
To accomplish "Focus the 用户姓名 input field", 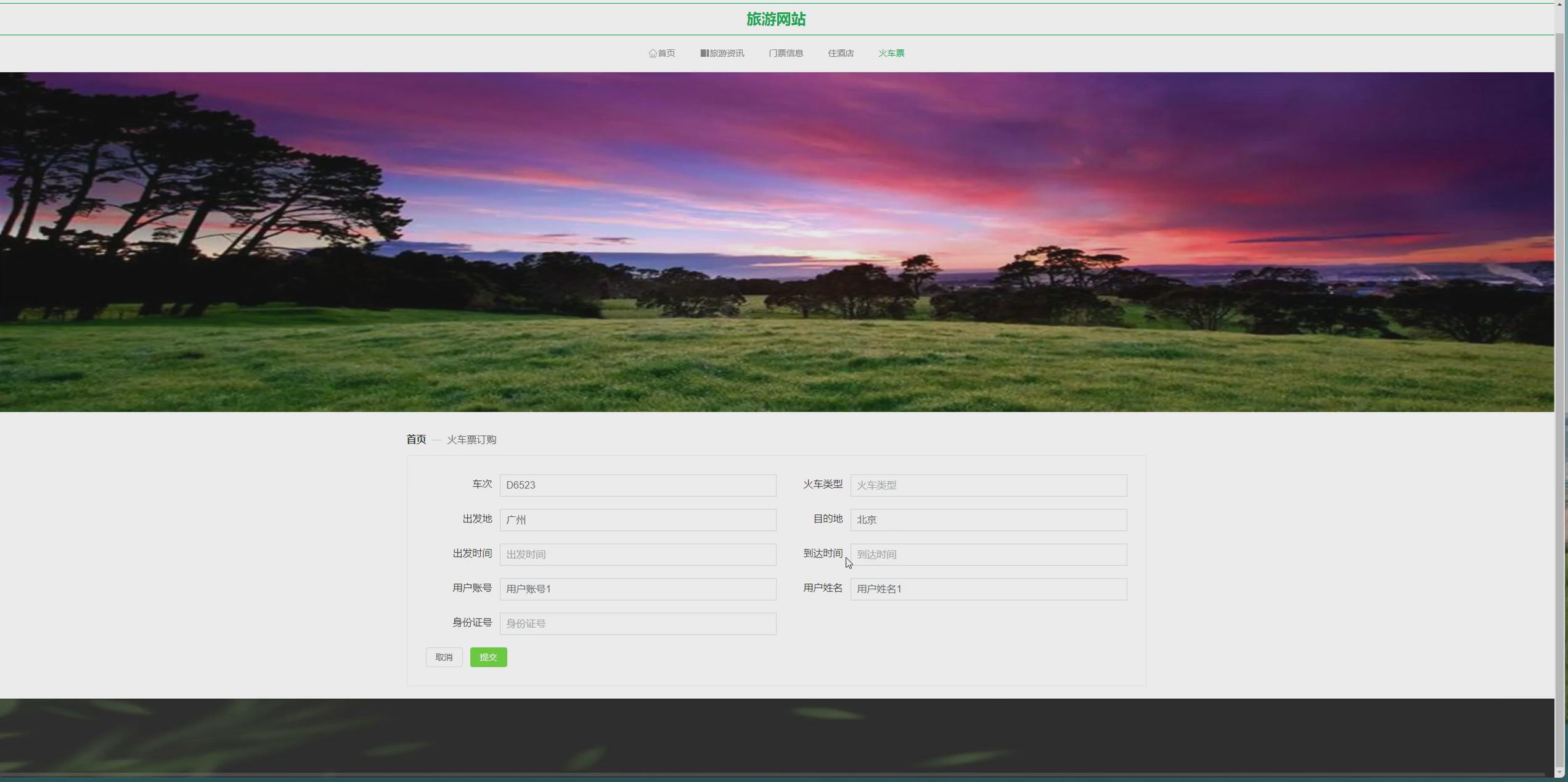I will tap(989, 588).
